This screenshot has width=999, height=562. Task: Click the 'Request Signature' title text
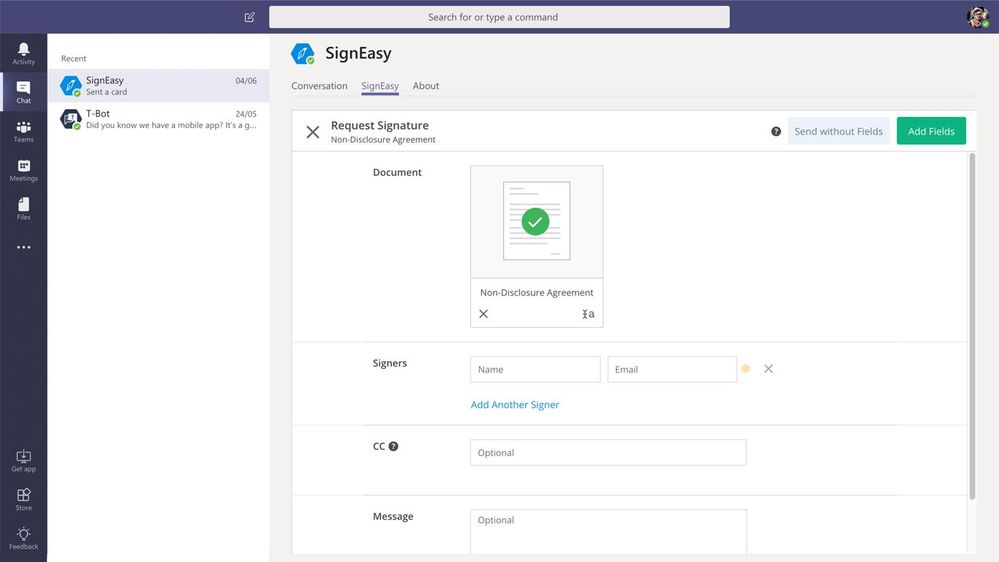[380, 126]
